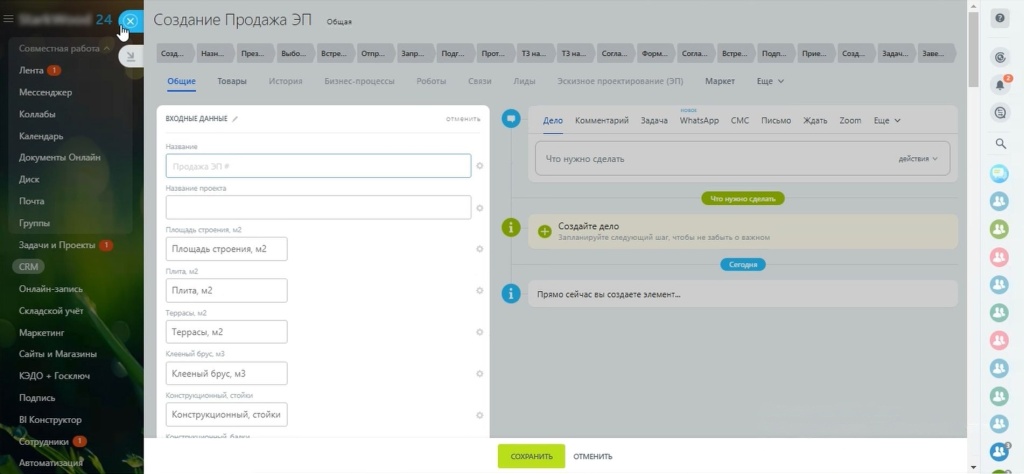Image resolution: width=1024 pixels, height=474 pixels.
Task: Click the gear icon beside Плита, м2 field
Action: click(480, 290)
